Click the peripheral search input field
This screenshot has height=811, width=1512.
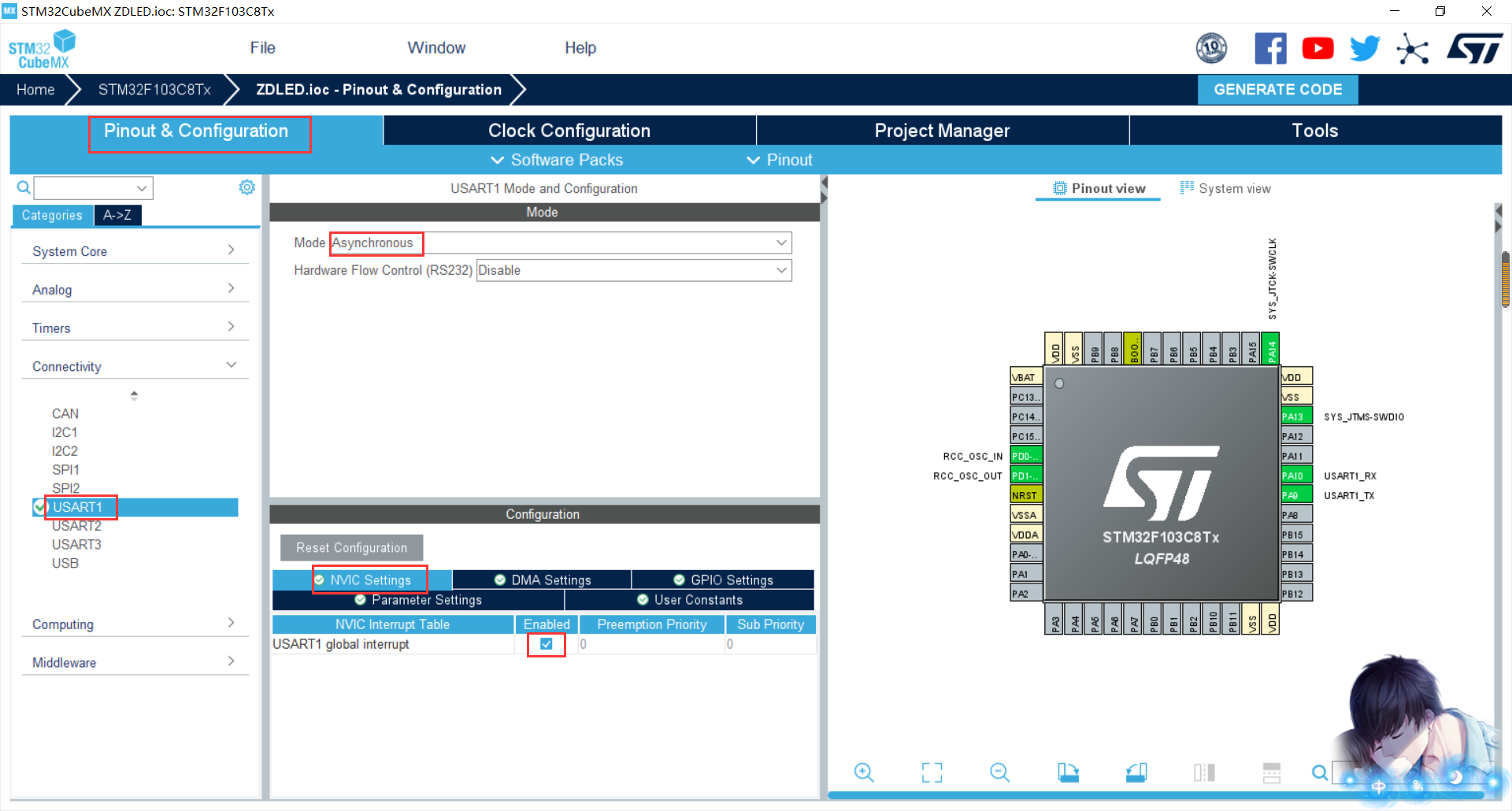(85, 188)
